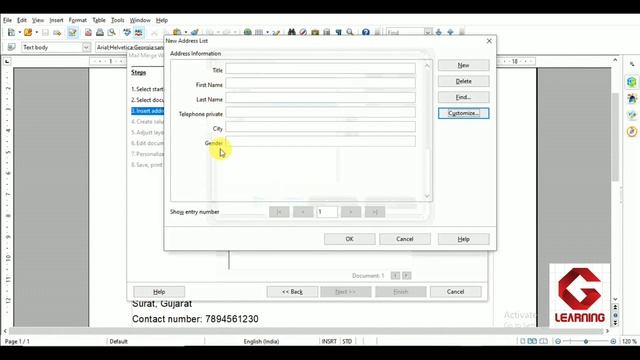Image resolution: width=640 pixels, height=360 pixels.
Task: Open the View menu
Action: [x=38, y=20]
